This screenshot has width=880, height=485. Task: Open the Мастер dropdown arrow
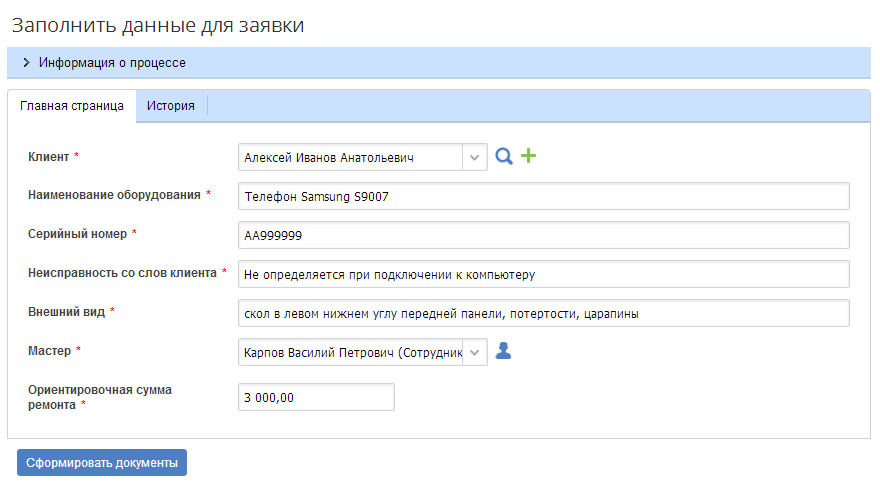(475, 353)
